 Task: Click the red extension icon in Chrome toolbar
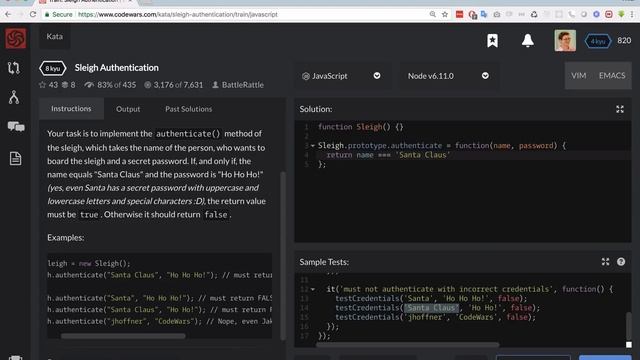click(x=459, y=14)
